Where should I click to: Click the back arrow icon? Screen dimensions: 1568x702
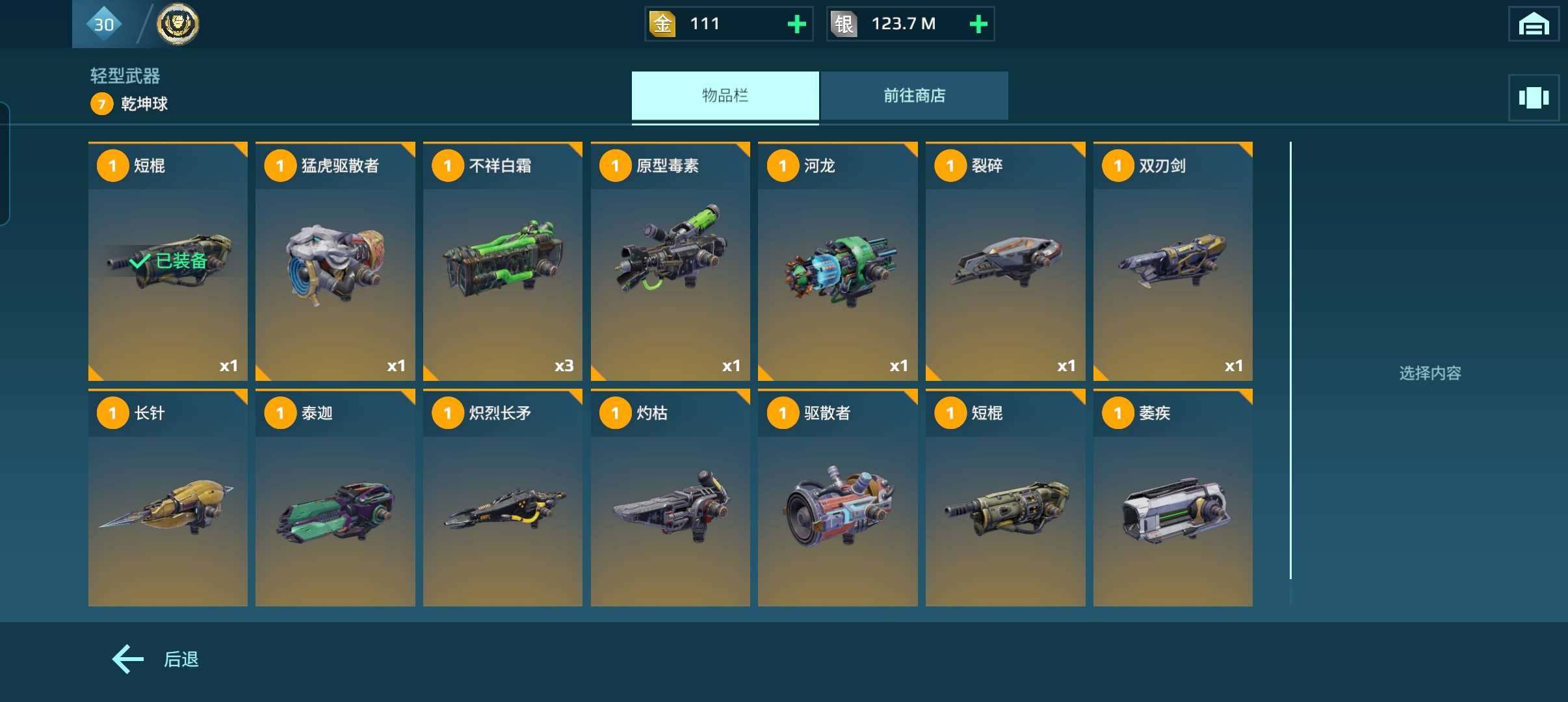pos(128,659)
